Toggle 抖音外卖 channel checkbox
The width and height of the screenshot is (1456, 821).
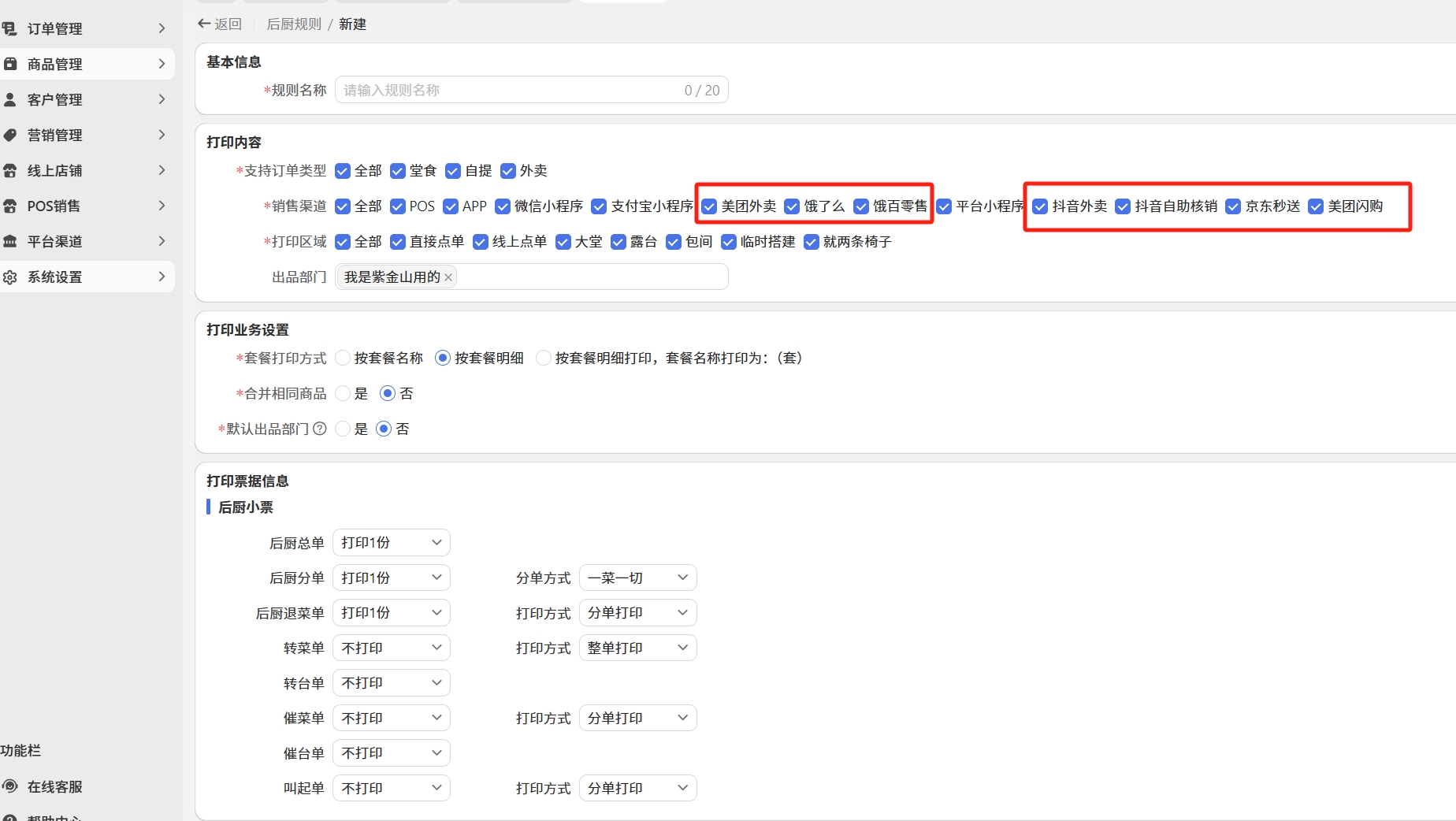(1040, 206)
